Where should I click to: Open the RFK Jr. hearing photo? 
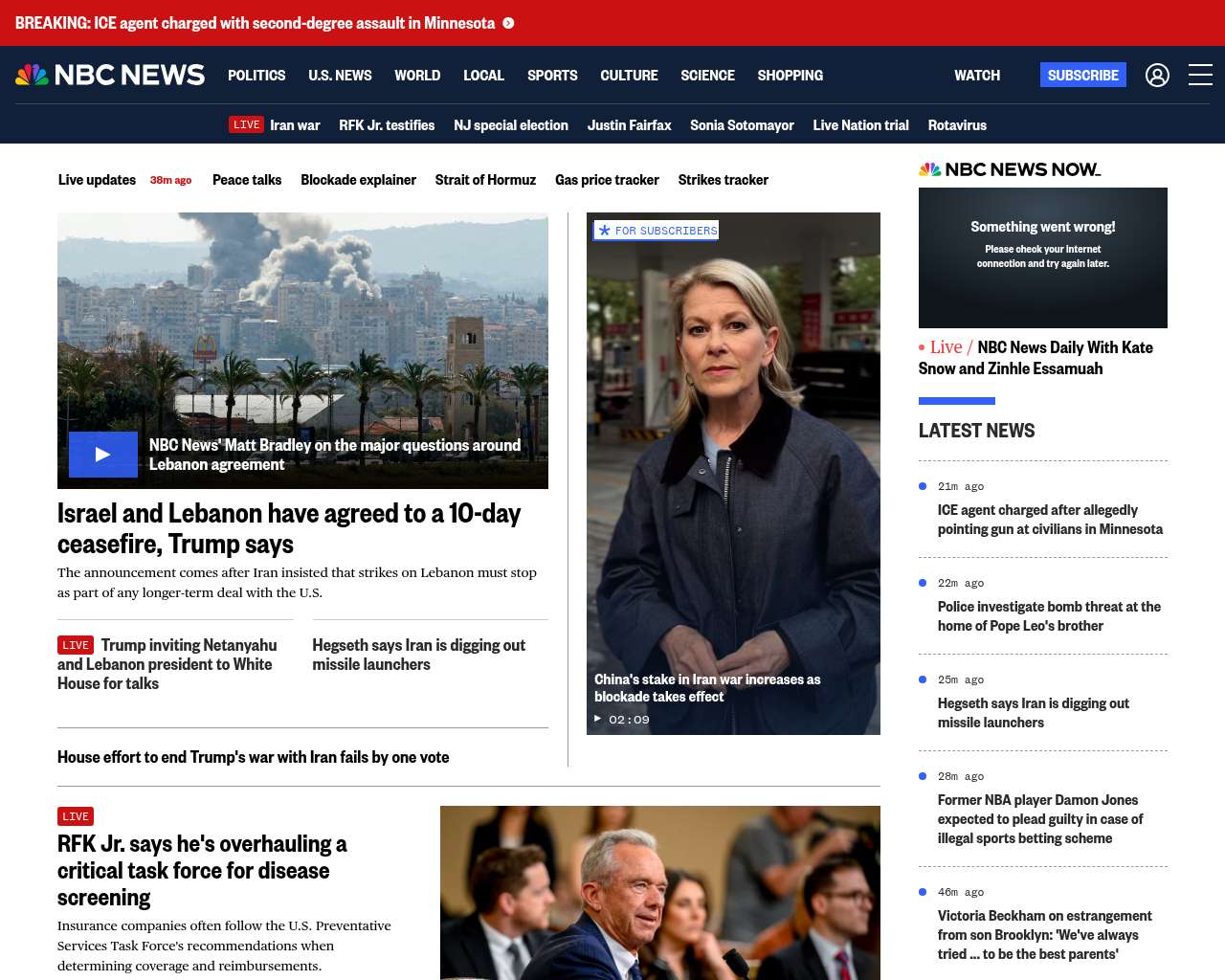(x=660, y=893)
